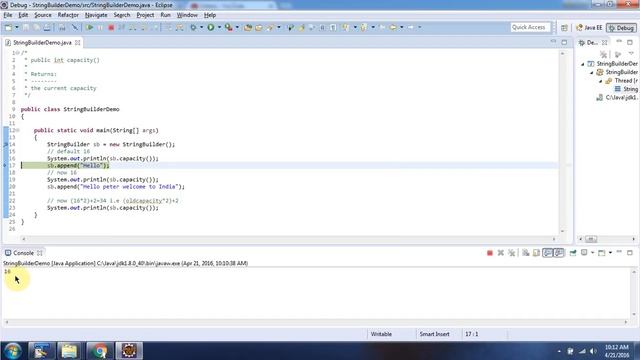This screenshot has width=640, height=360.
Task: Click the 'Writable' status bar entry
Action: click(x=381, y=334)
